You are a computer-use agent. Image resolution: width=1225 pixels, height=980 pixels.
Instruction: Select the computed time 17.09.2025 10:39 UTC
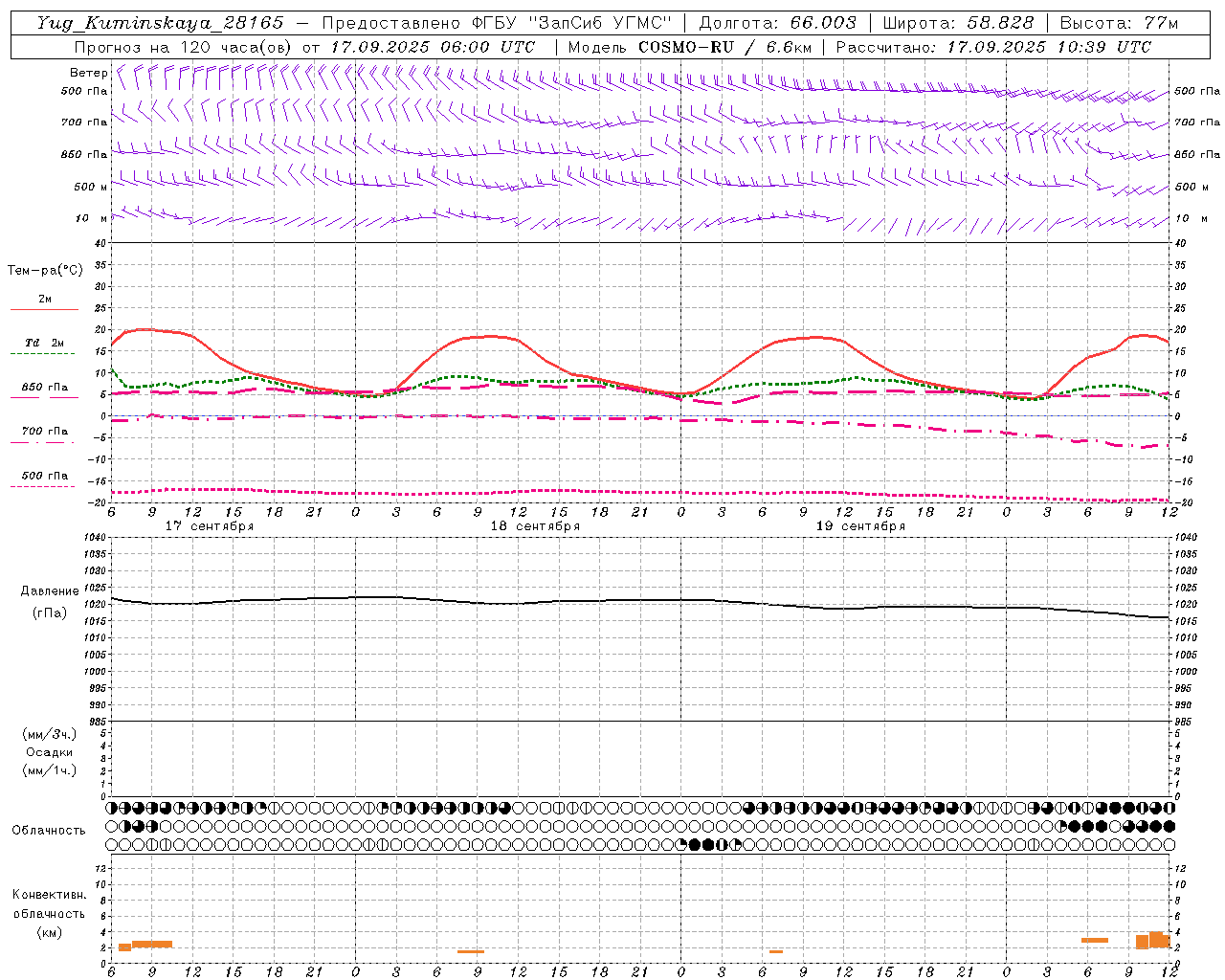tap(1049, 47)
